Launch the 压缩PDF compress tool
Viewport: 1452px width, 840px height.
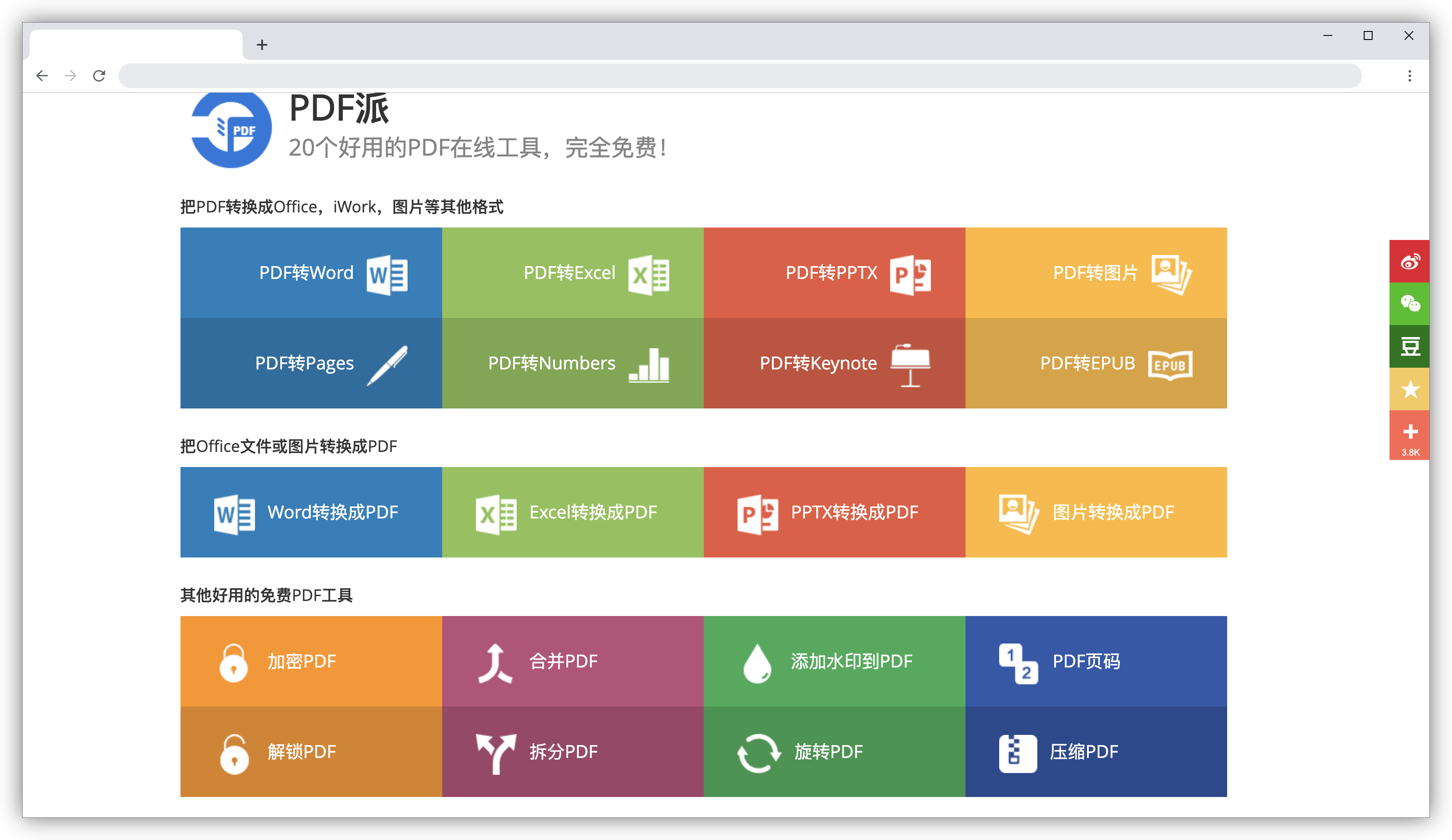pyautogui.click(x=1096, y=751)
